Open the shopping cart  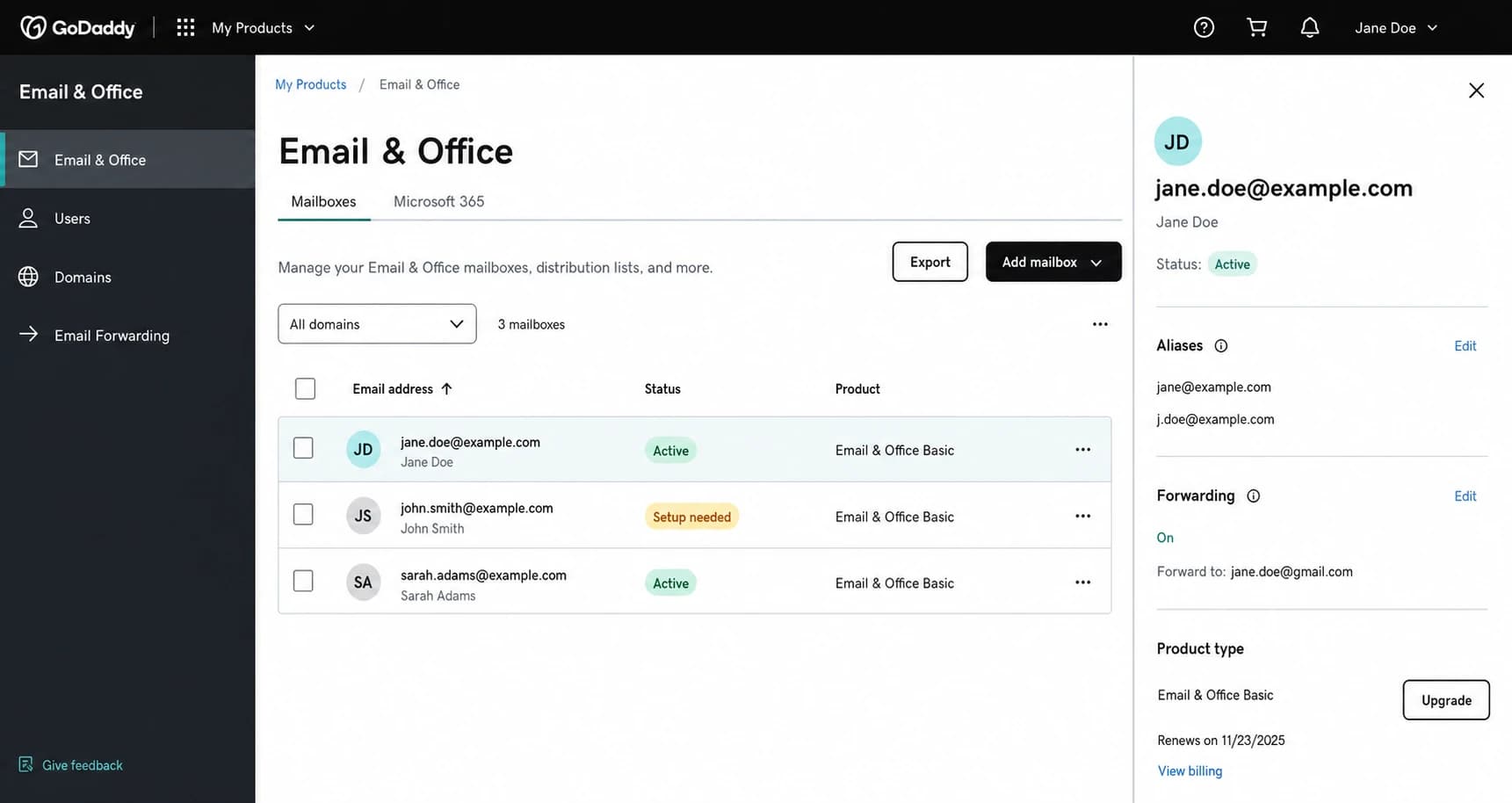coord(1257,27)
